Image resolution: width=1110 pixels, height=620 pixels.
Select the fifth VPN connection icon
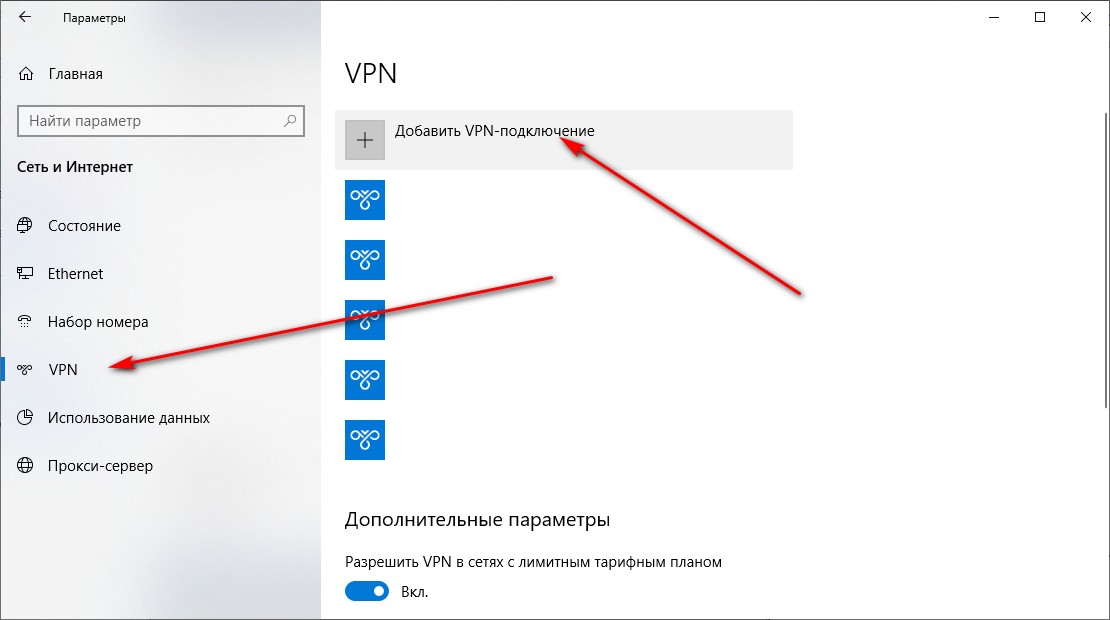[365, 440]
